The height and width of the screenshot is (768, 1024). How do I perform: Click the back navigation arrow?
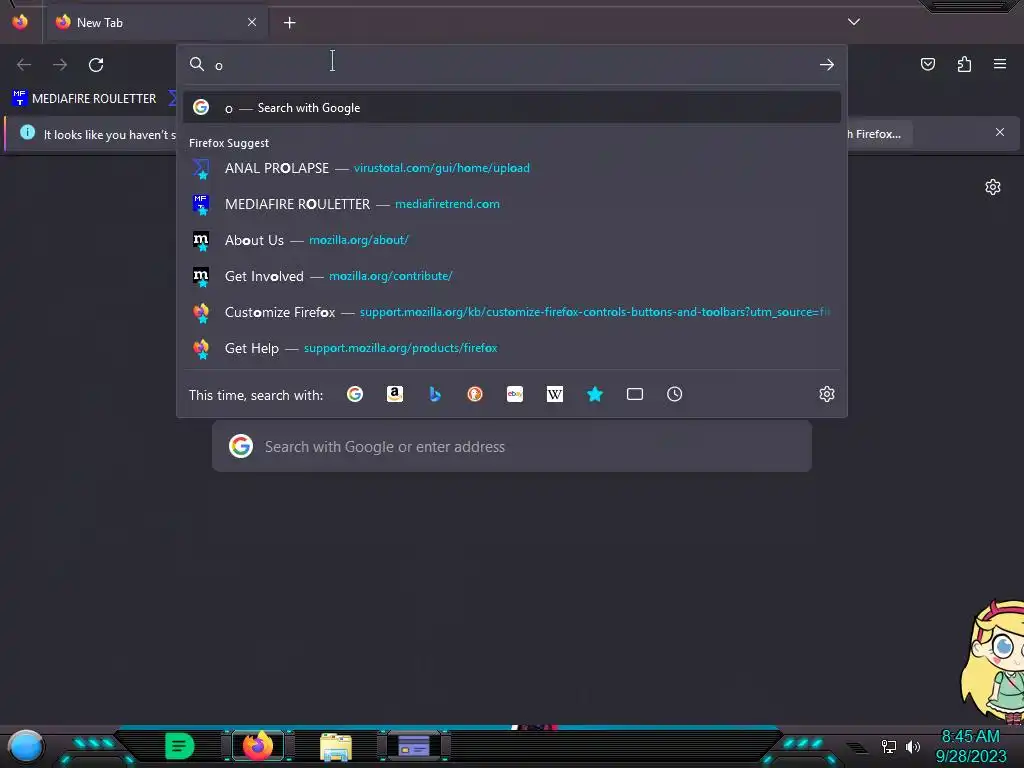pos(24,65)
